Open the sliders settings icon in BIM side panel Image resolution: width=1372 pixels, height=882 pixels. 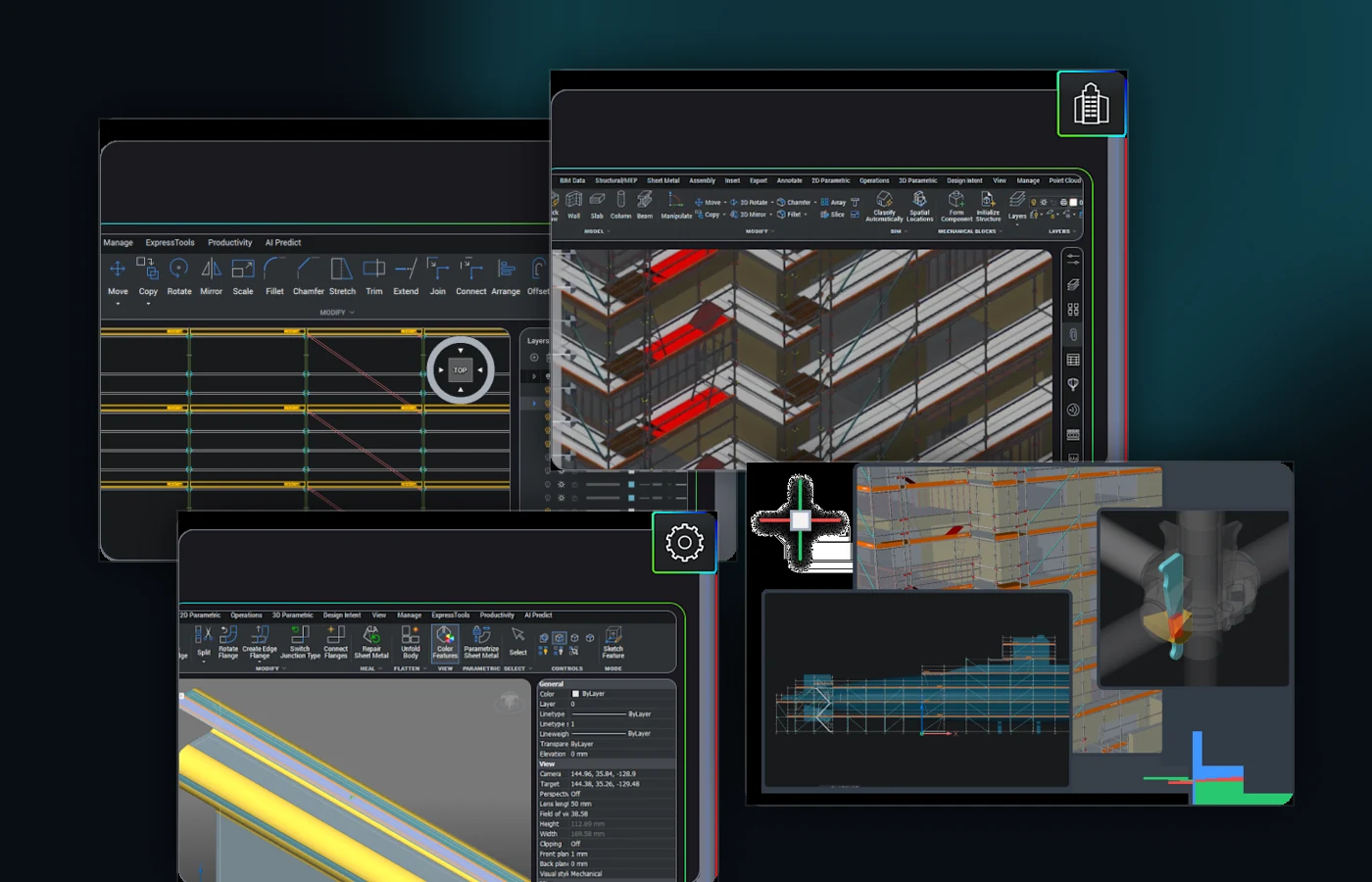(x=1073, y=259)
